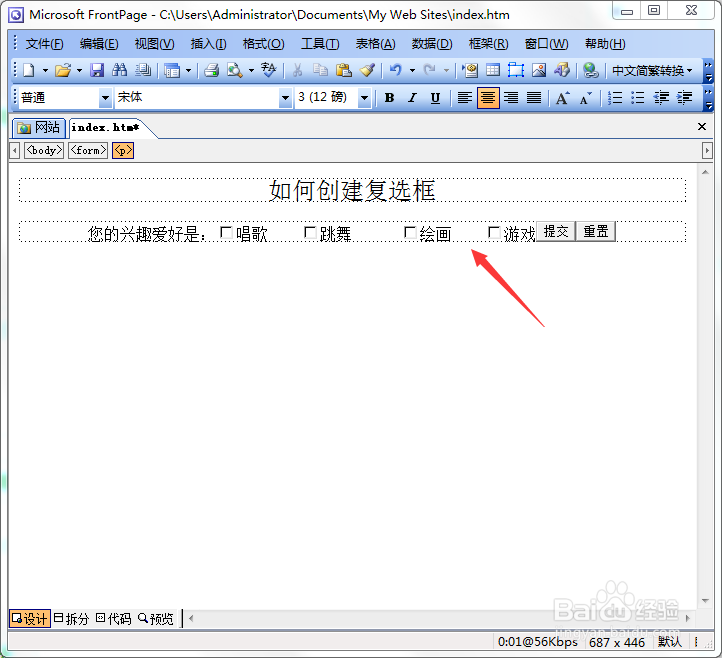Create a new page with toolbar icon
Image resolution: width=722 pixels, height=658 pixels.
tap(29, 70)
